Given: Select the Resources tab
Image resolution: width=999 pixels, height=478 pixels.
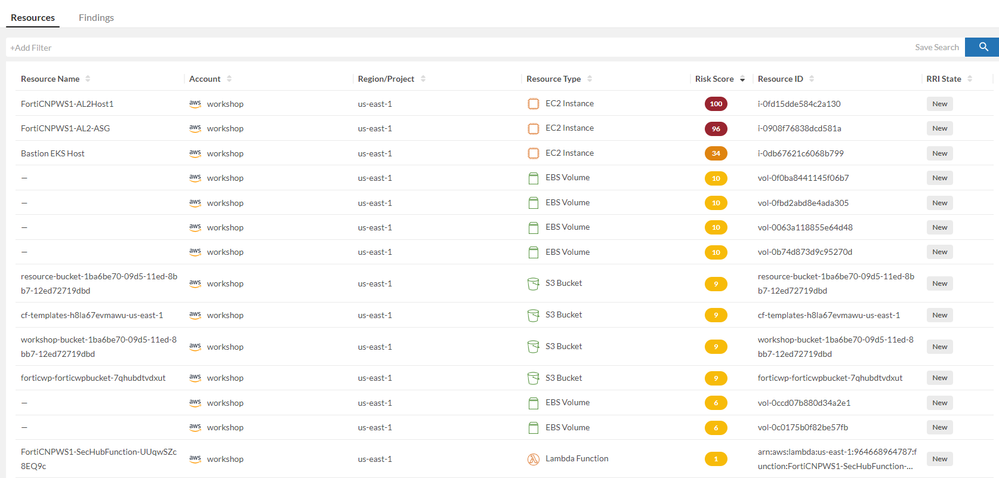Looking at the screenshot, I should click(x=32, y=18).
